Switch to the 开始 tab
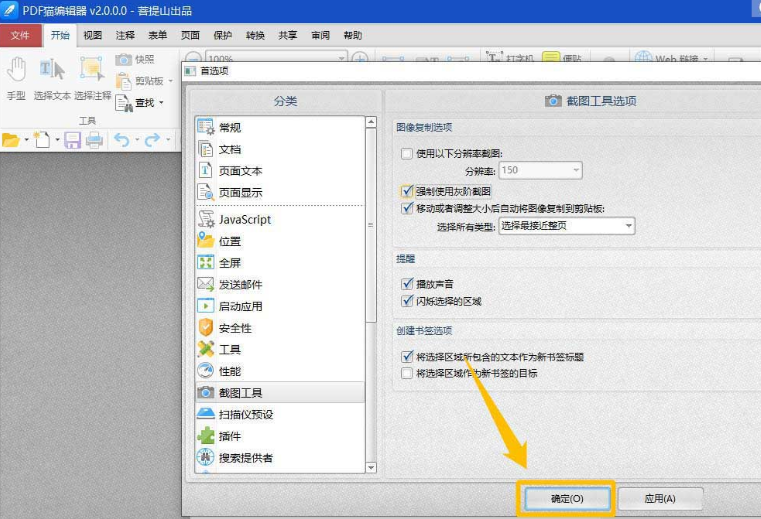Image resolution: width=761 pixels, height=519 pixels. 60,35
